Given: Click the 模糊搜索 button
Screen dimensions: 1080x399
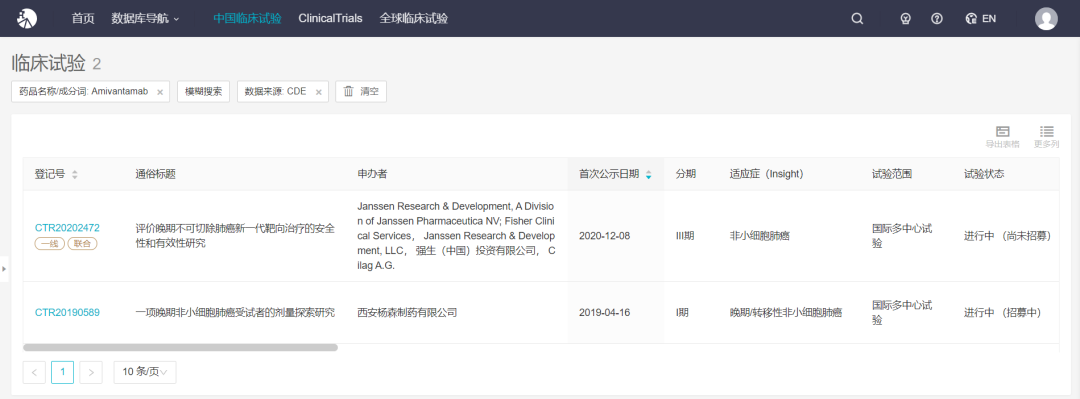Looking at the screenshot, I should tap(204, 91).
